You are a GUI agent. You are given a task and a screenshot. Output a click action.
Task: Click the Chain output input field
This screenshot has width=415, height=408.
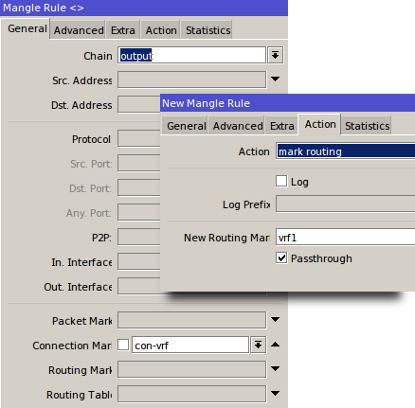[x=192, y=55]
